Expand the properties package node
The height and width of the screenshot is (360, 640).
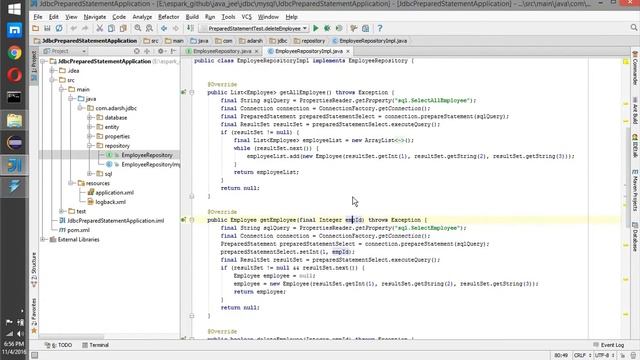point(89,136)
